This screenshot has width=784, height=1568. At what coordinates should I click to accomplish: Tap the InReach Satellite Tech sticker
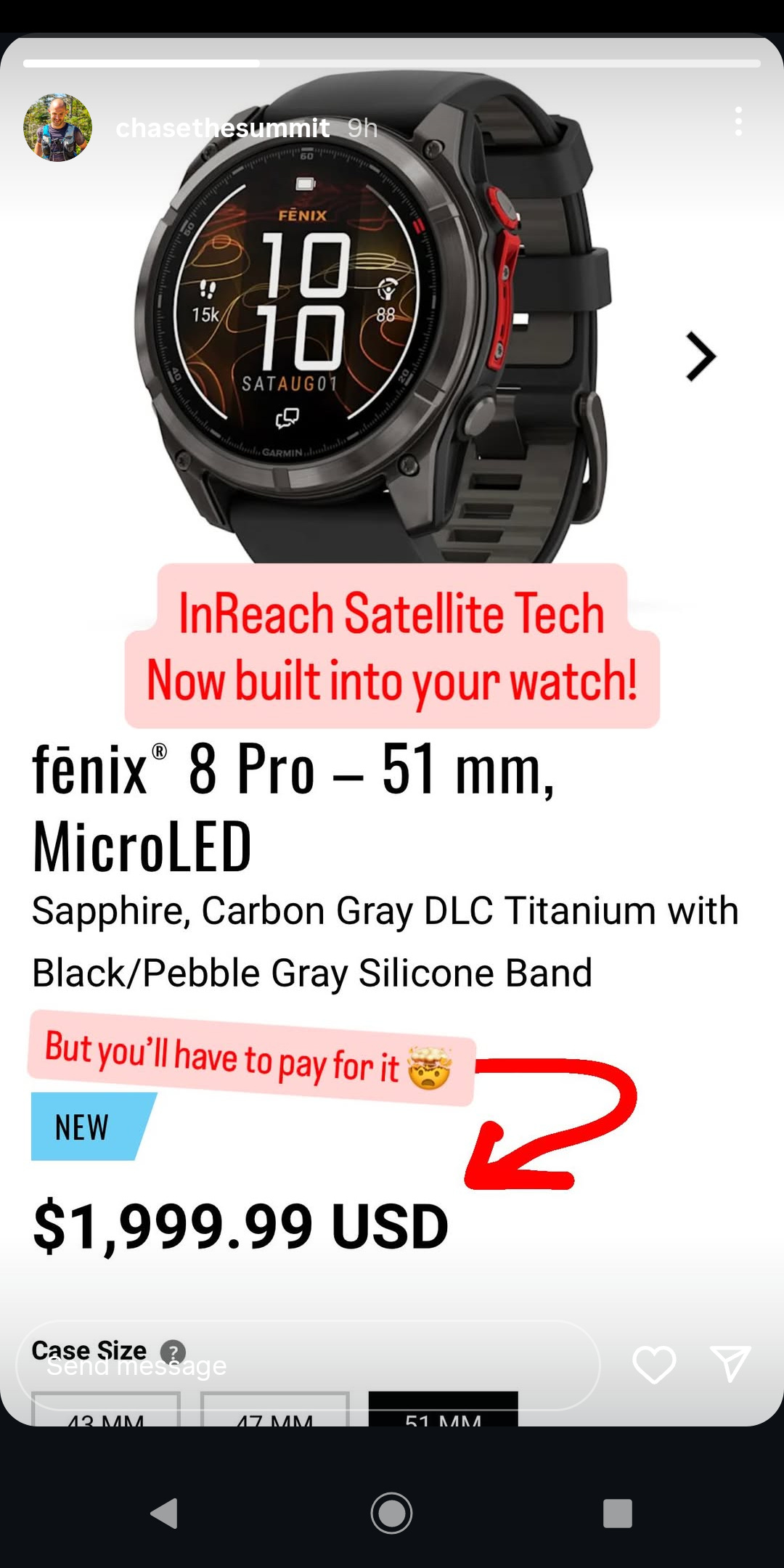[392, 646]
